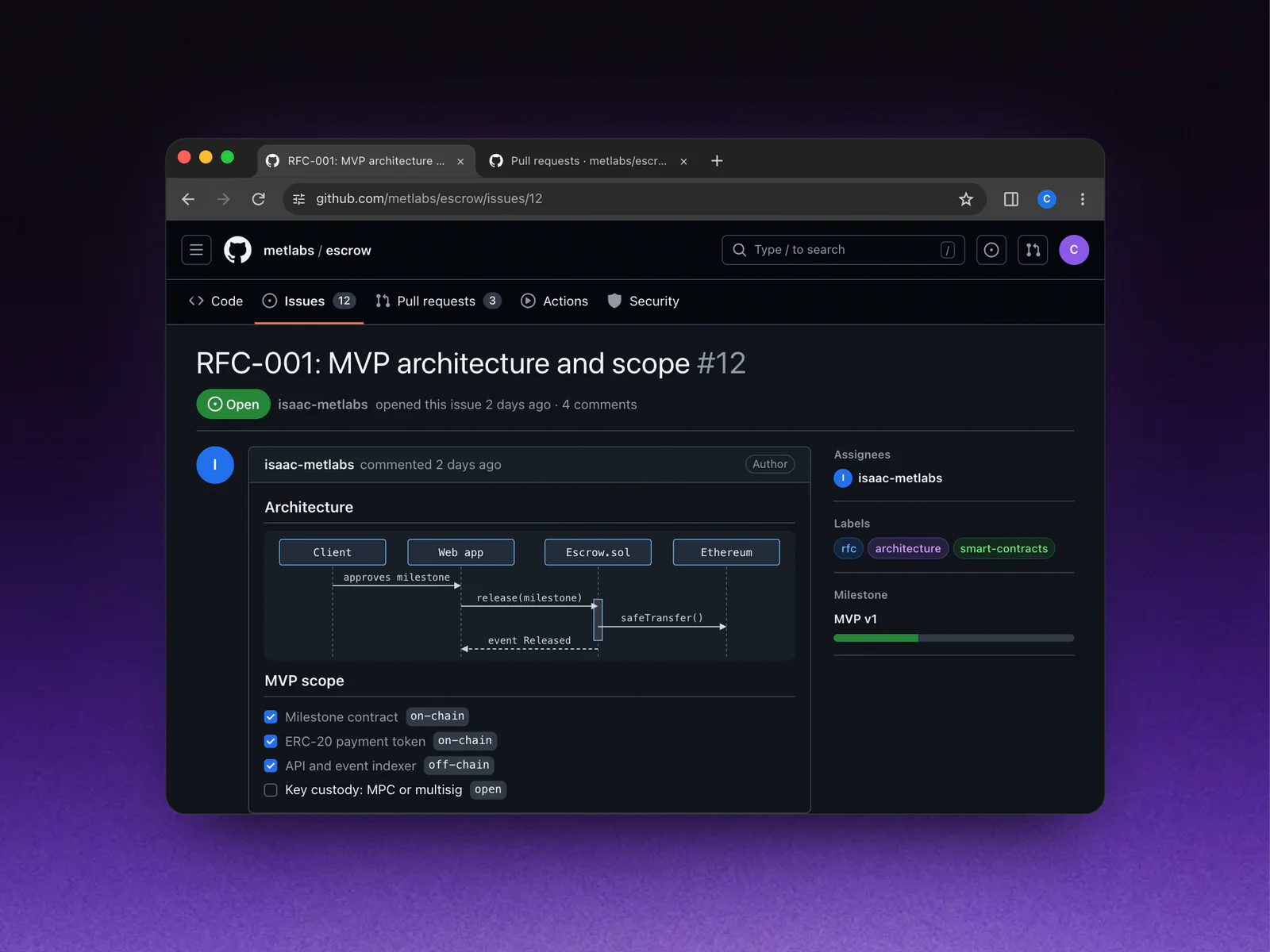Screen dimensions: 1270x952
Task: Open the GitHub hamburger navigation menu
Action: tap(196, 250)
